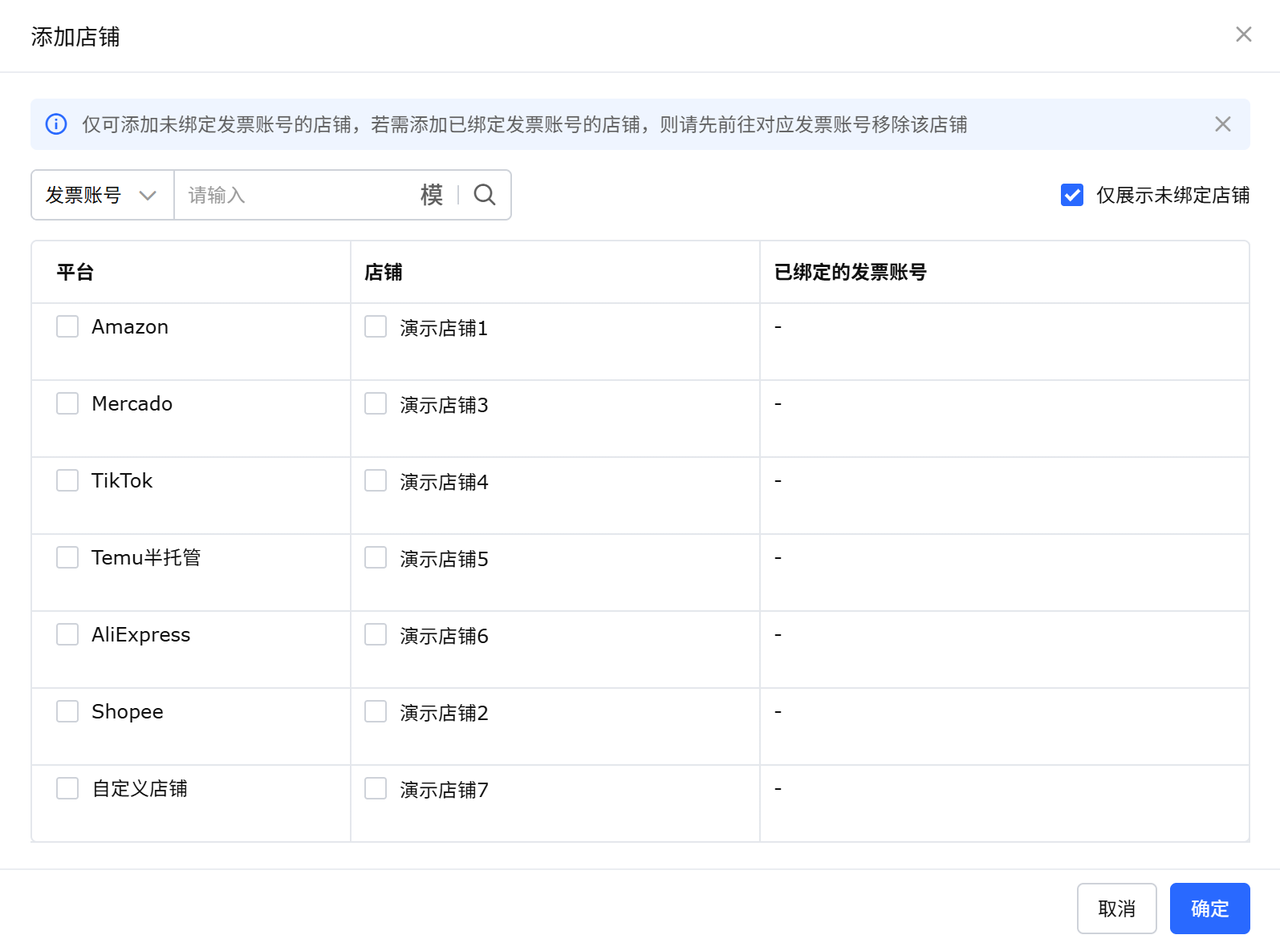This screenshot has height=943, width=1280.
Task: Check the Mercado platform checkbox
Action: click(67, 404)
